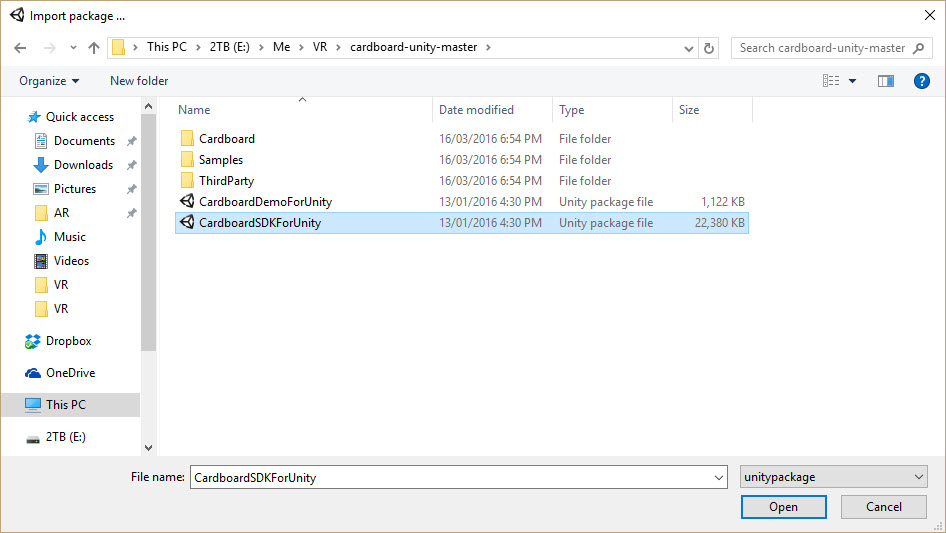Click the New folder button
The height and width of the screenshot is (533, 946).
click(139, 81)
